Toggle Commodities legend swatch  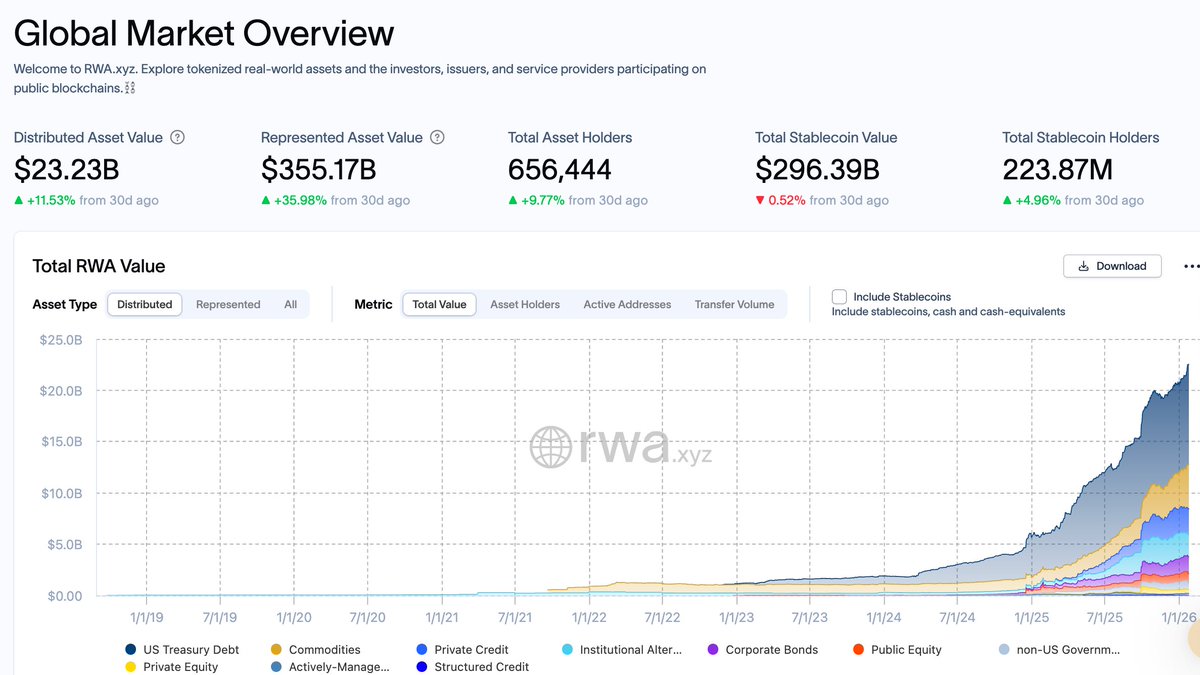tap(277, 650)
